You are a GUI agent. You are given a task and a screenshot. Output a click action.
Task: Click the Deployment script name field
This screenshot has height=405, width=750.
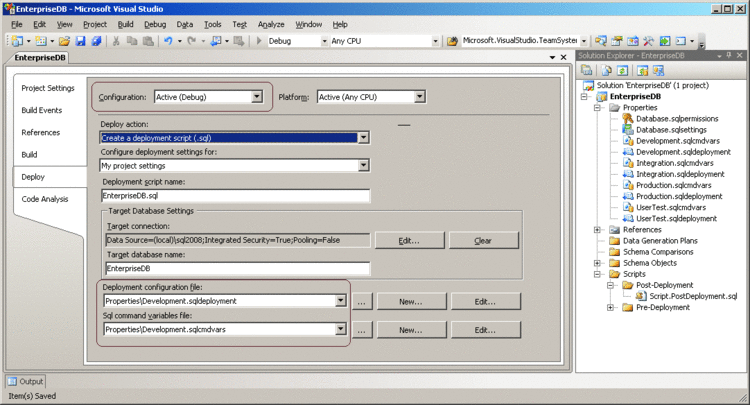tap(235, 196)
